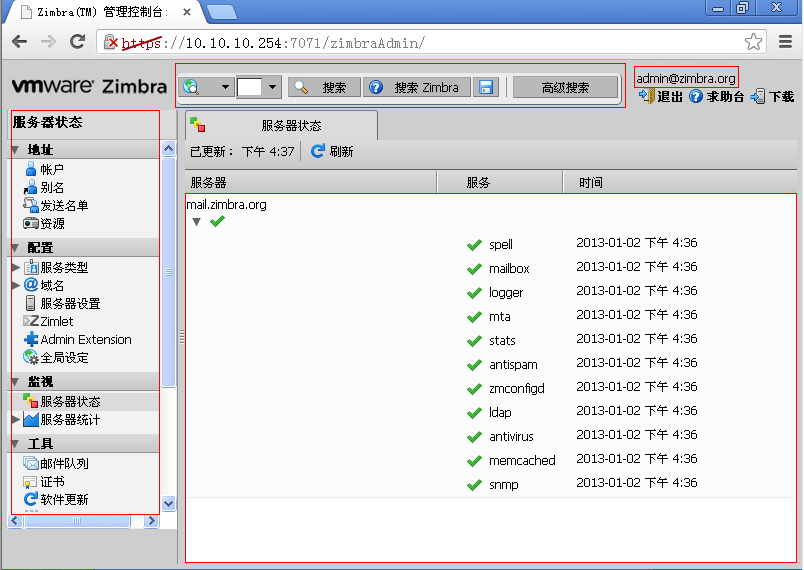Open Admin Extension item

[x=77, y=339]
